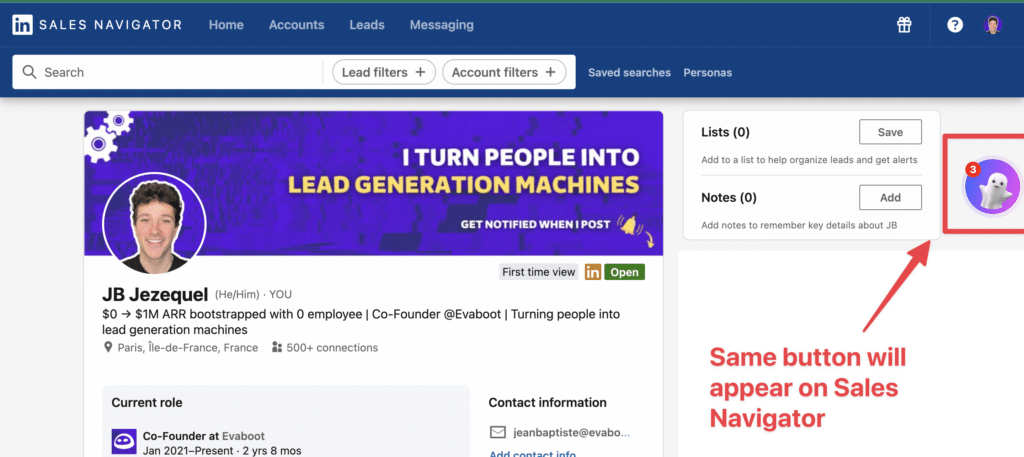Go to the Accounts tab

tap(296, 25)
